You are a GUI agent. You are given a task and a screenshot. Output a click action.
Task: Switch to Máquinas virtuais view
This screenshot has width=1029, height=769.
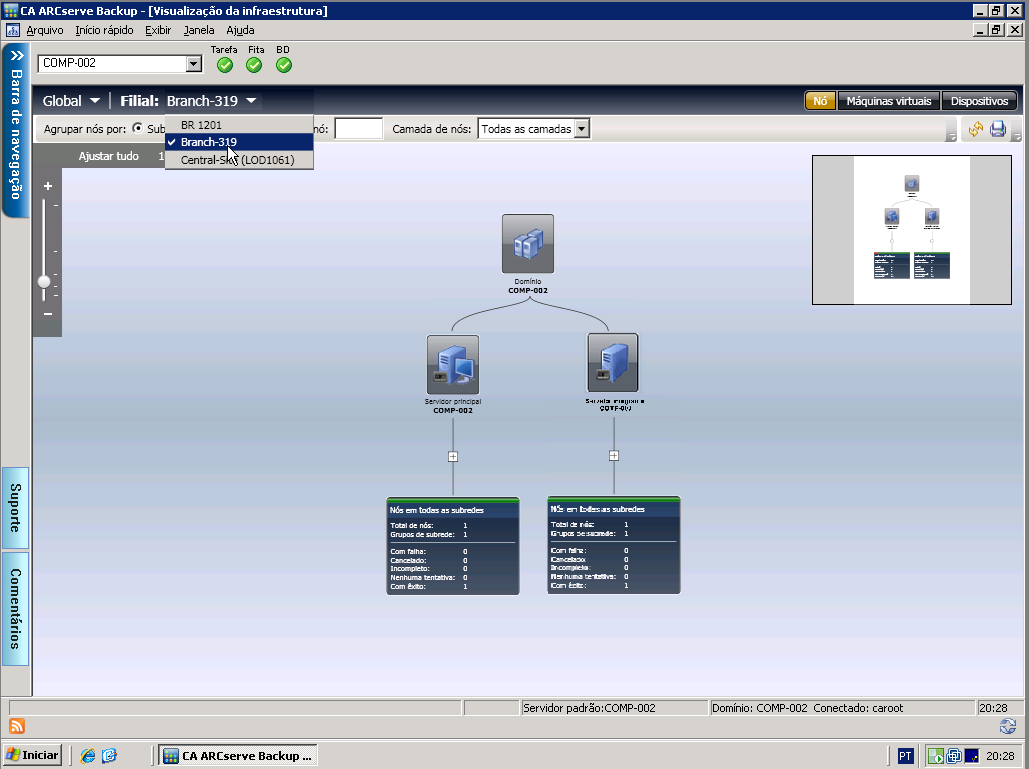click(x=888, y=101)
